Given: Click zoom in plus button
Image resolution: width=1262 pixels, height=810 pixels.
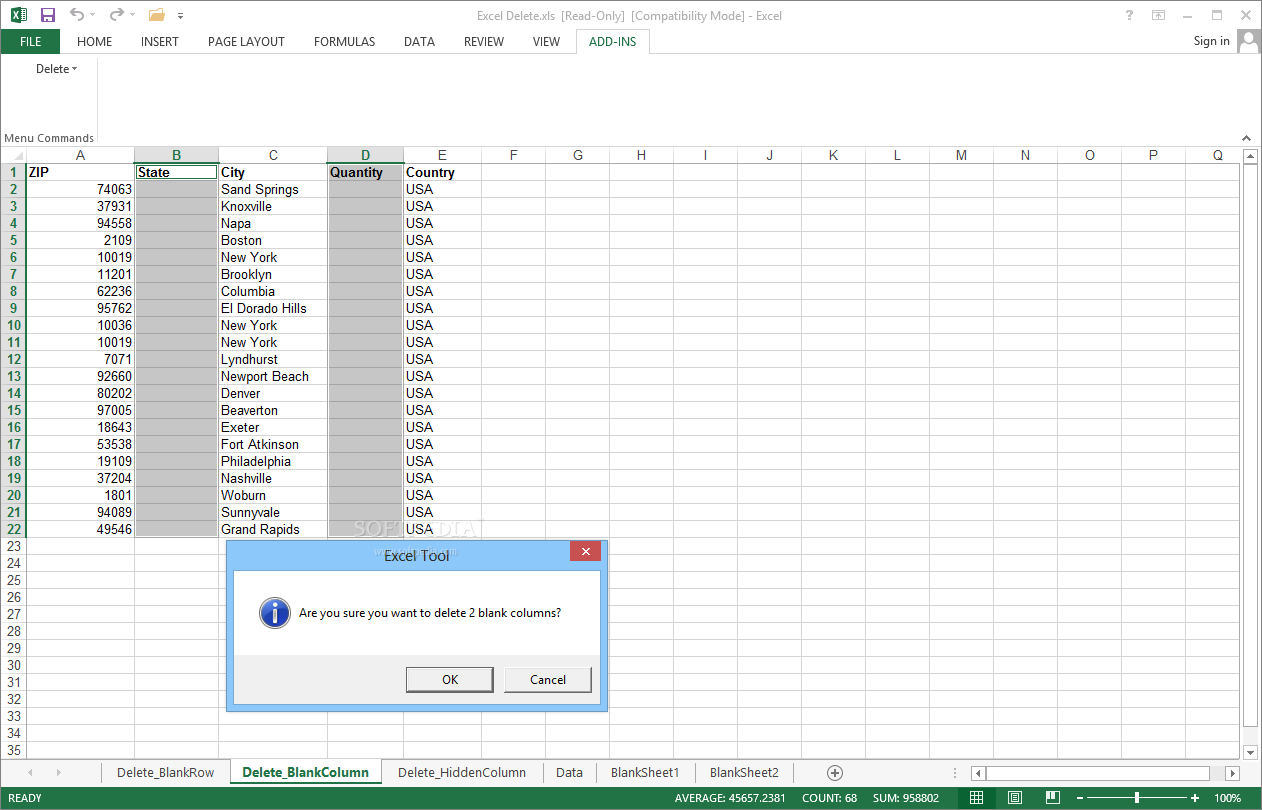Looking at the screenshot, I should click(1195, 798).
